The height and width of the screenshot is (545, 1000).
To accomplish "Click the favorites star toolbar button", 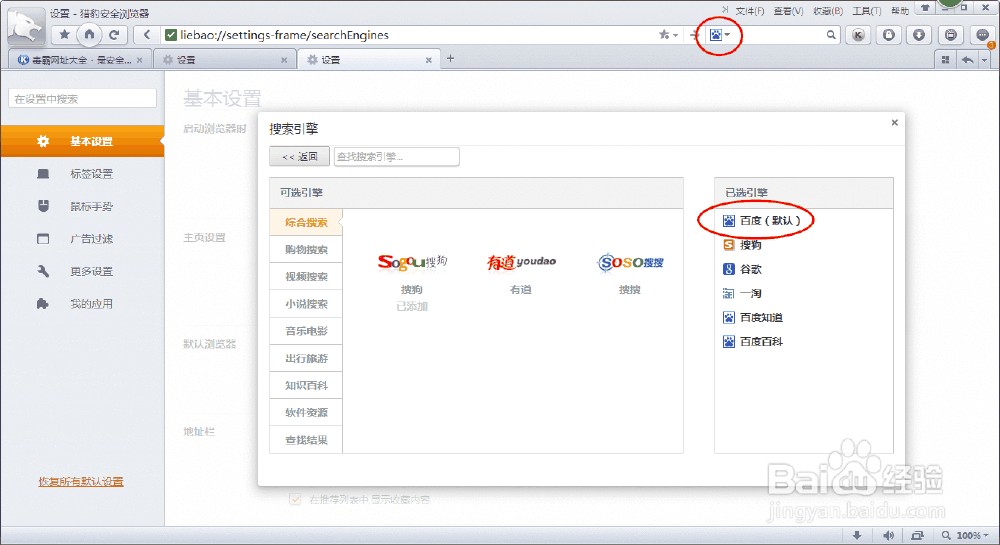I will (x=64, y=34).
